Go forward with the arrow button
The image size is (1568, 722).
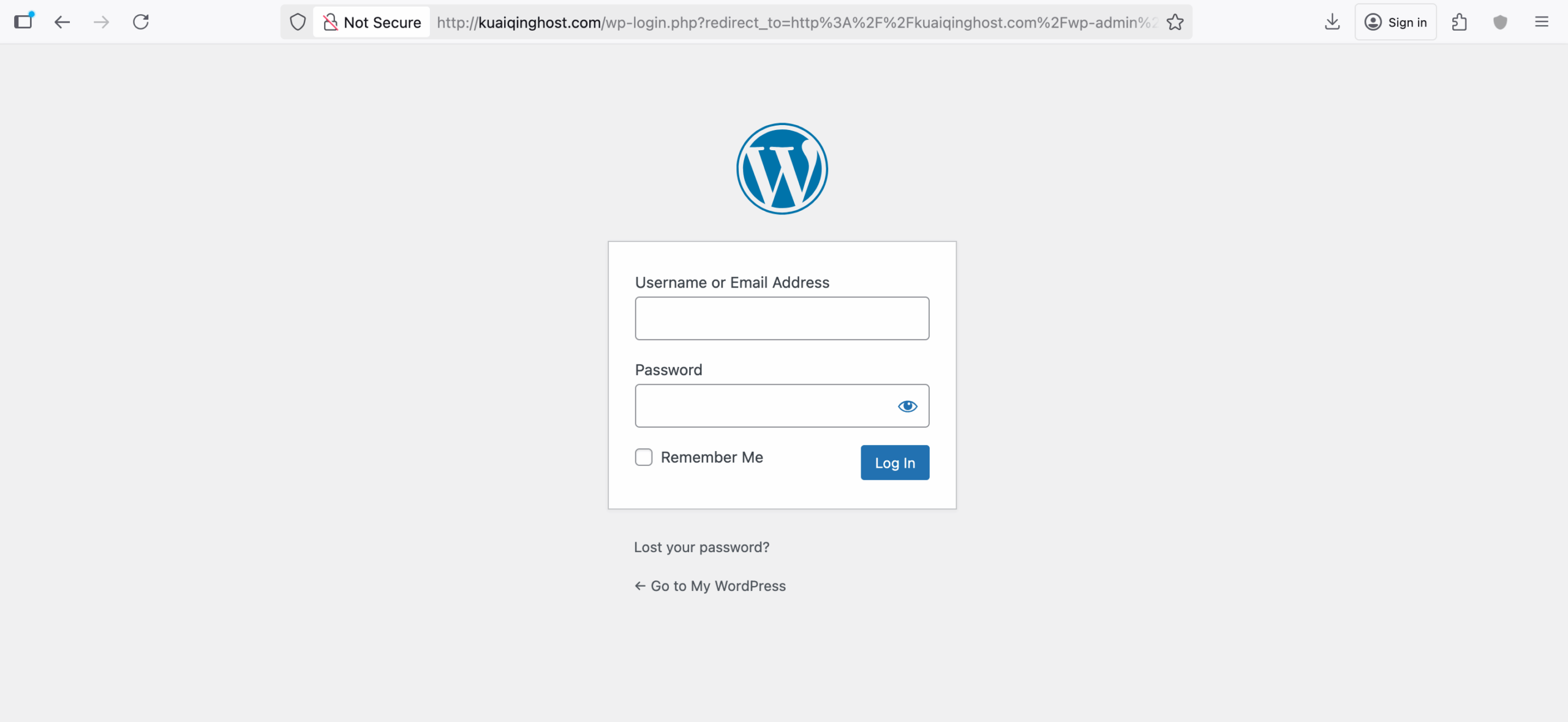point(101,23)
